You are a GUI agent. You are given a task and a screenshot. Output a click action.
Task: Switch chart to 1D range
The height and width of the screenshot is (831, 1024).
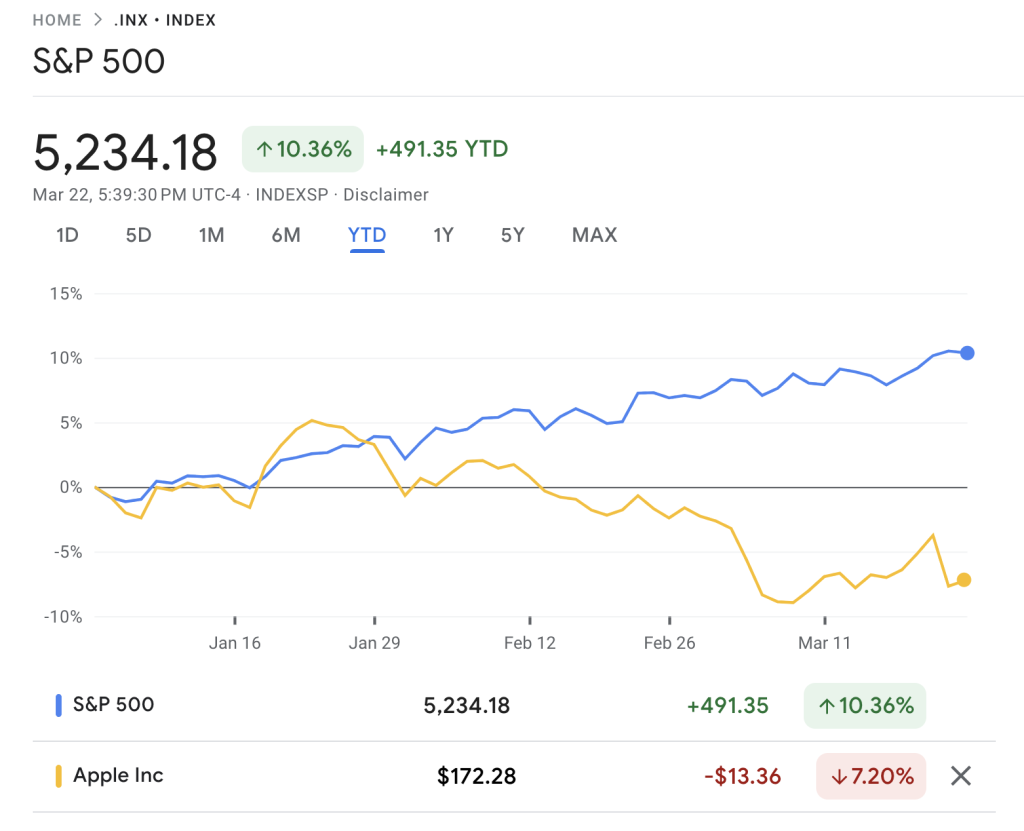[x=67, y=236]
